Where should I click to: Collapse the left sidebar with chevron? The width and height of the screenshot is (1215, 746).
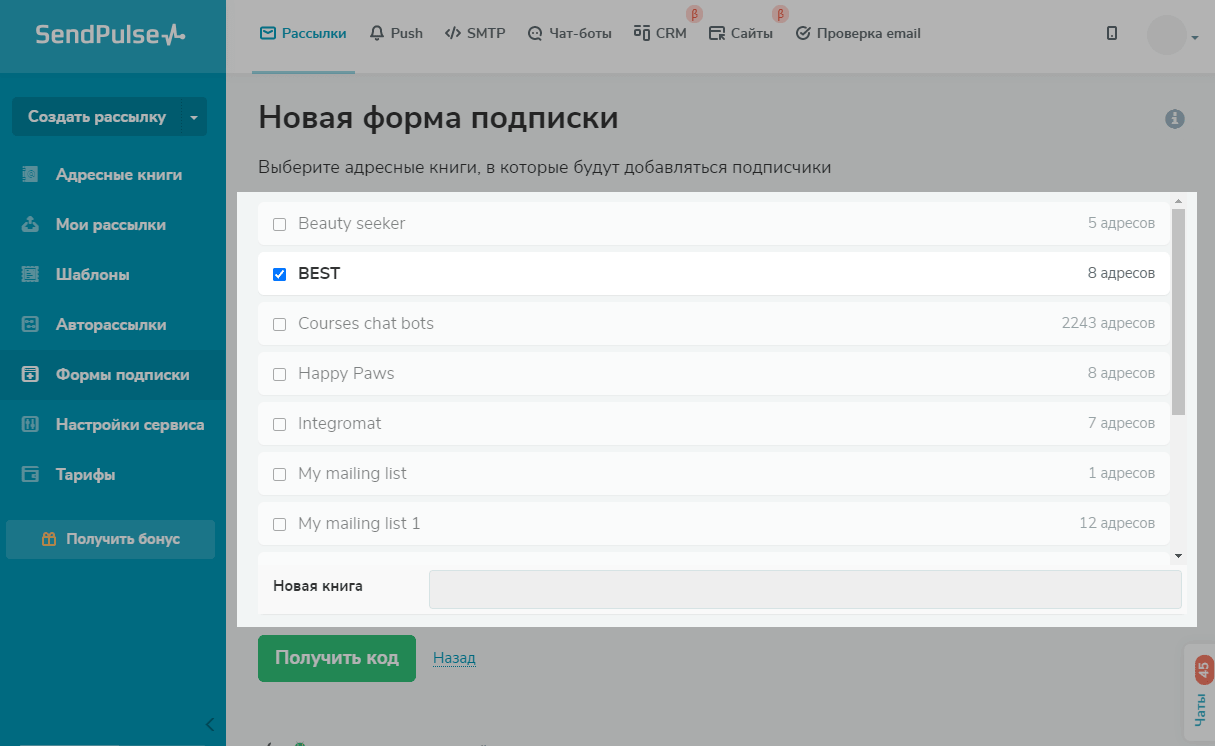(209, 724)
